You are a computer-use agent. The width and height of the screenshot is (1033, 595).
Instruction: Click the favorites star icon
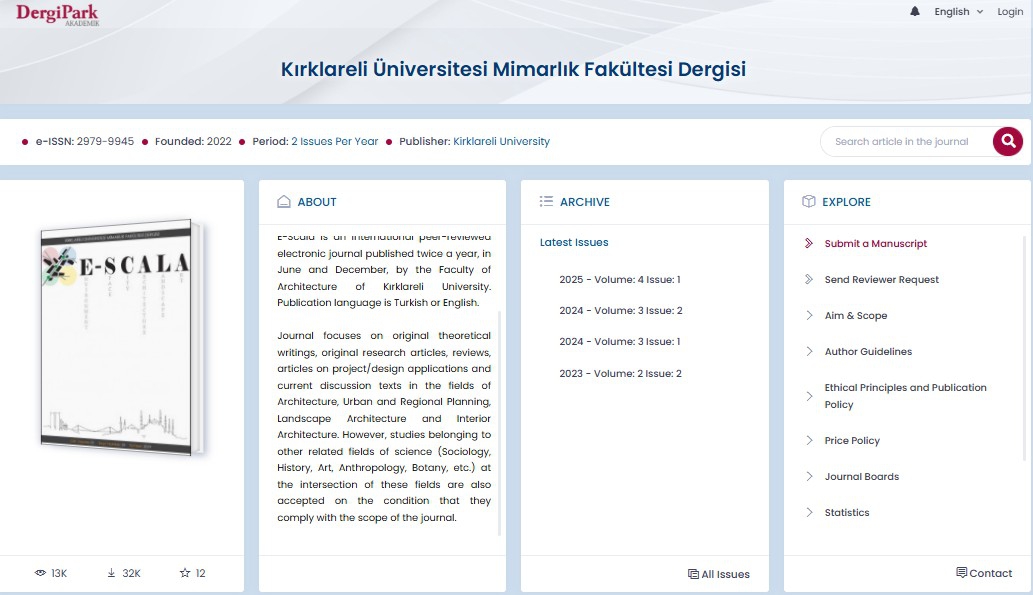tap(184, 573)
